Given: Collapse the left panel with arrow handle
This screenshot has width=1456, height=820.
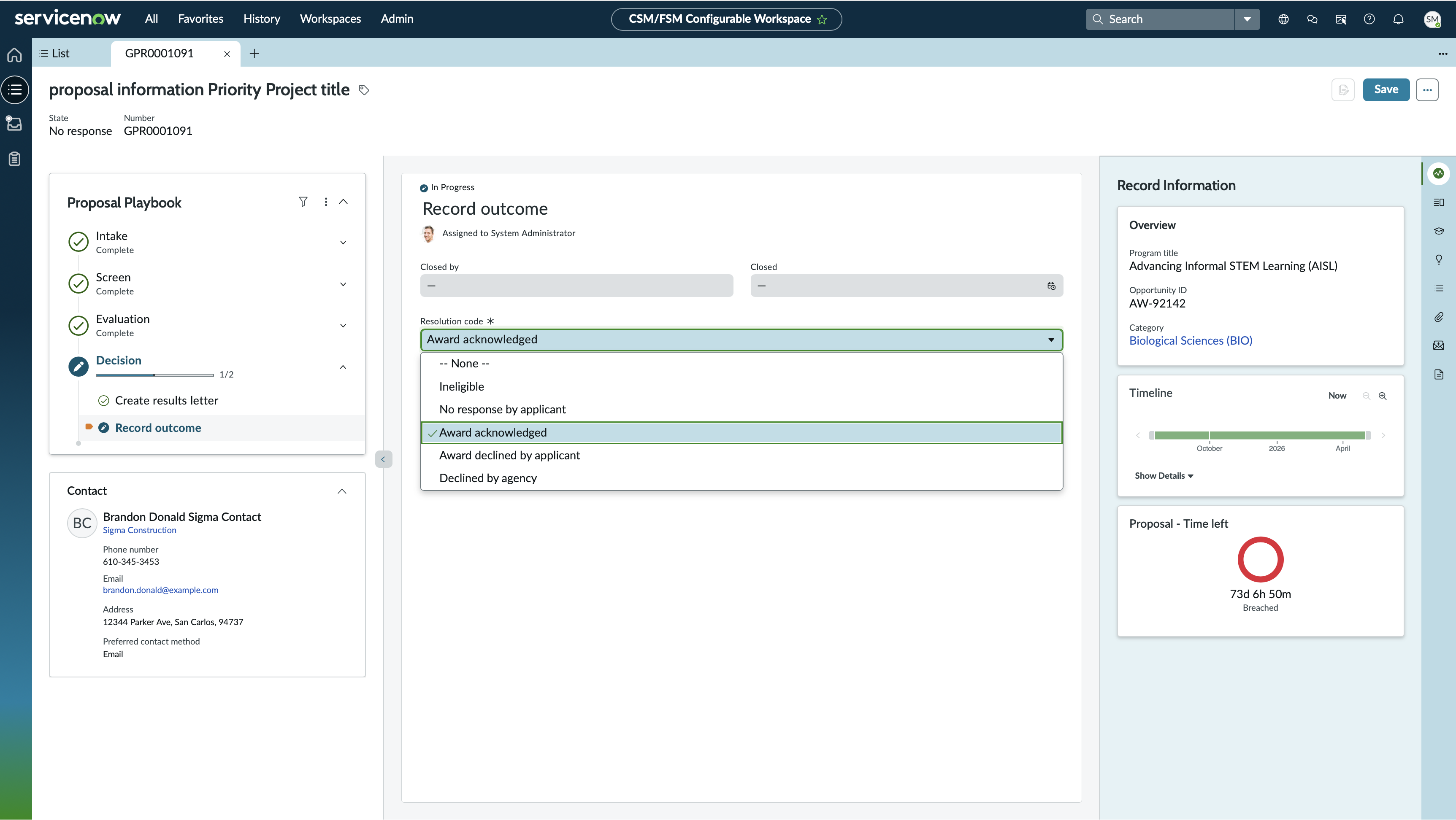Looking at the screenshot, I should click(383, 459).
